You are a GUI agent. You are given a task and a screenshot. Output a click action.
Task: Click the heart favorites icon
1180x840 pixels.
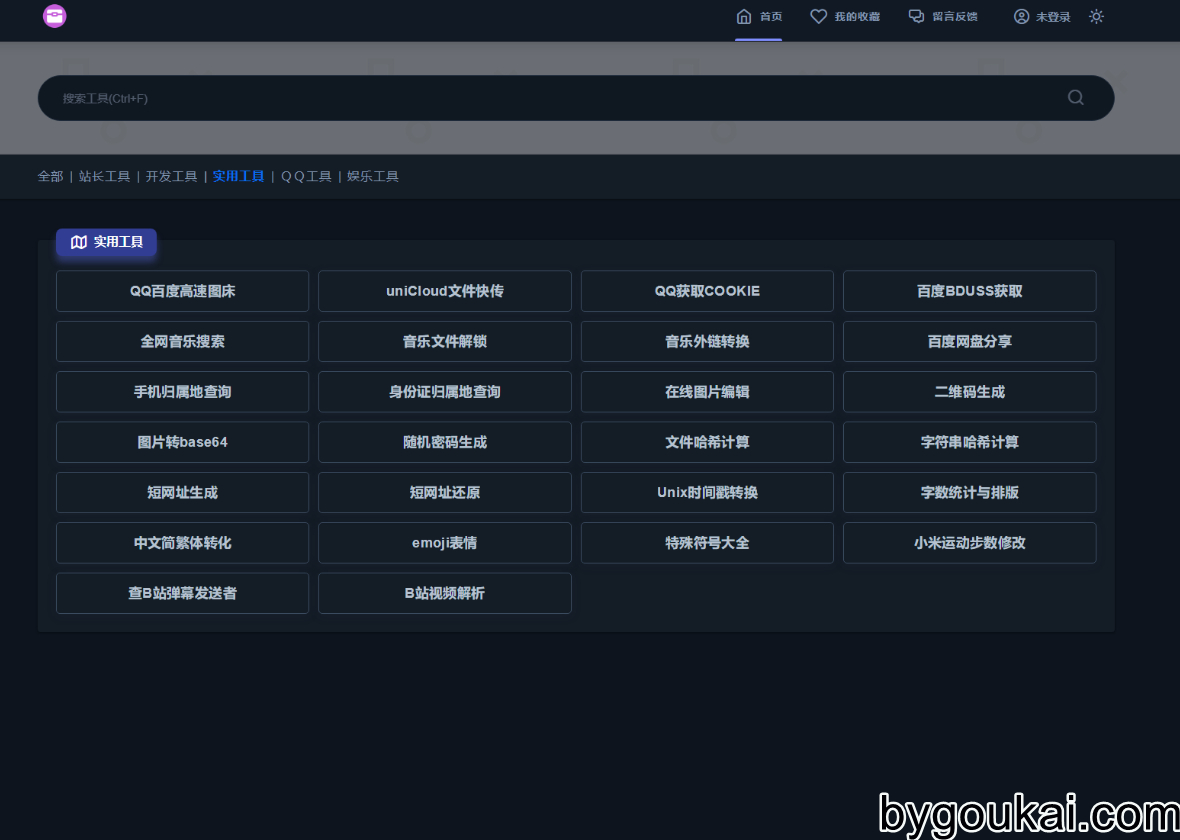click(x=818, y=17)
